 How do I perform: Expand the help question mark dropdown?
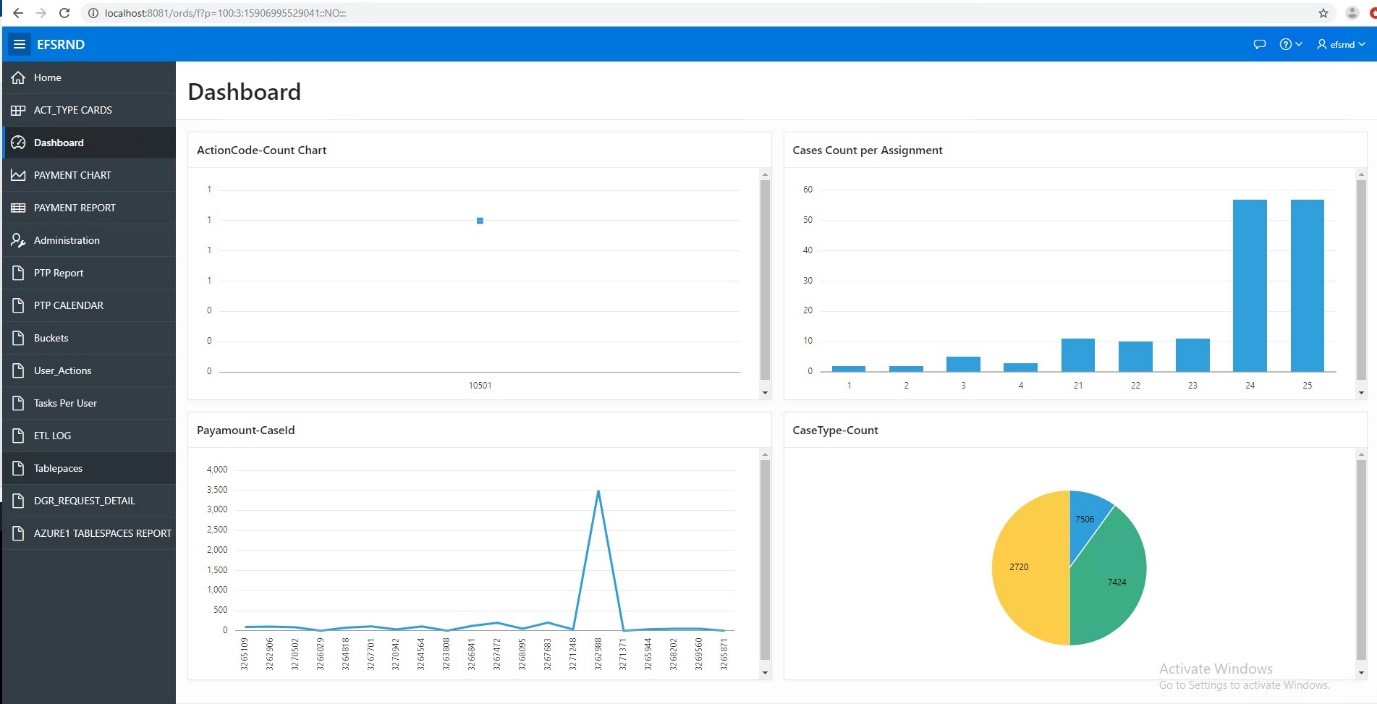pyautogui.click(x=1290, y=44)
